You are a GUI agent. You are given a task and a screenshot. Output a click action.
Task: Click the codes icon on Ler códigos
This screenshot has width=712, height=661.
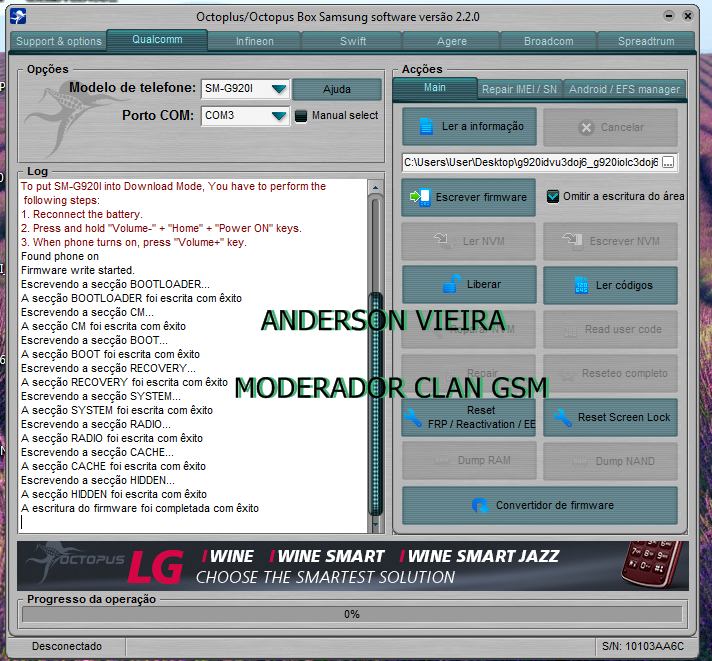(581, 285)
